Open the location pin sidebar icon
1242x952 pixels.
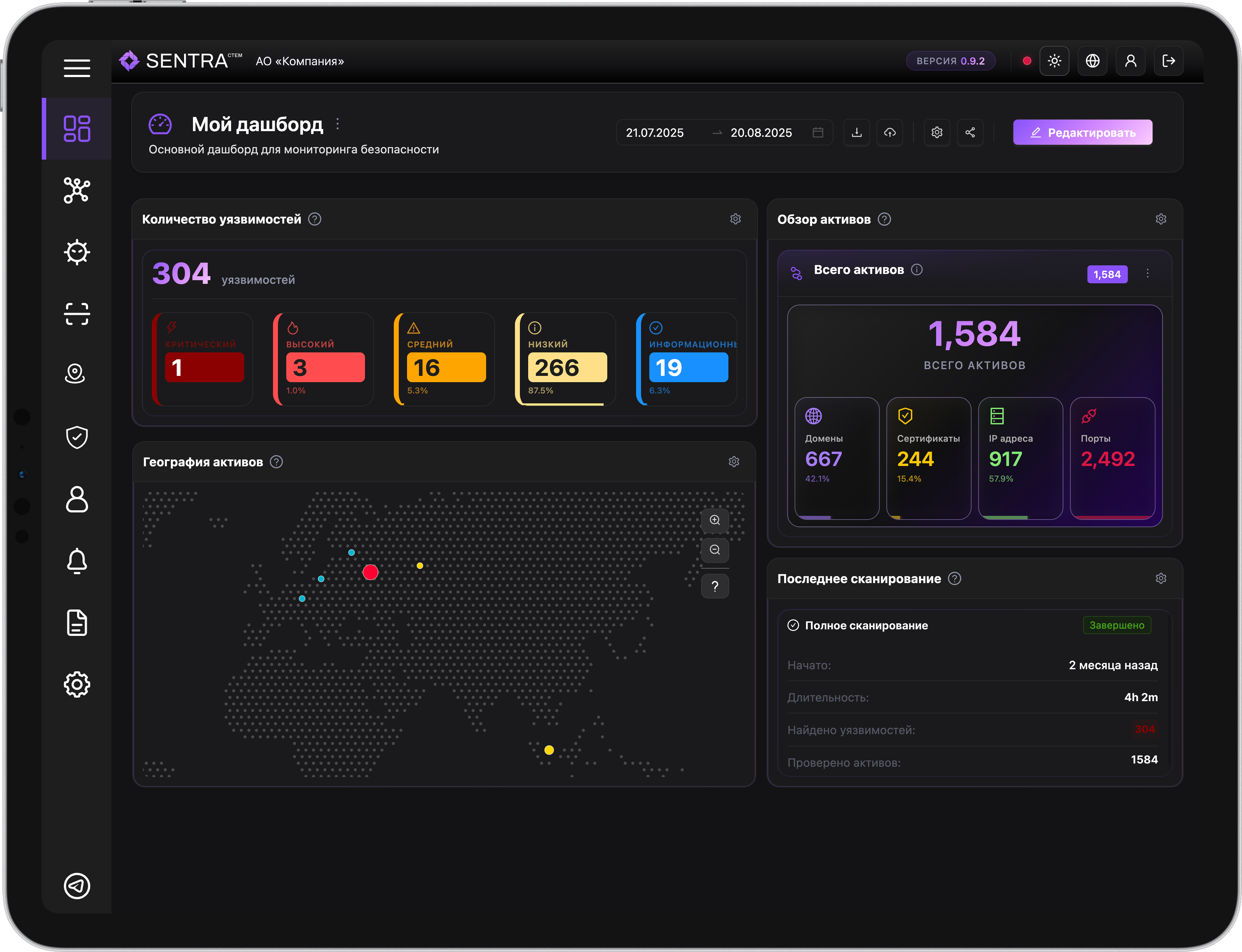(75, 374)
